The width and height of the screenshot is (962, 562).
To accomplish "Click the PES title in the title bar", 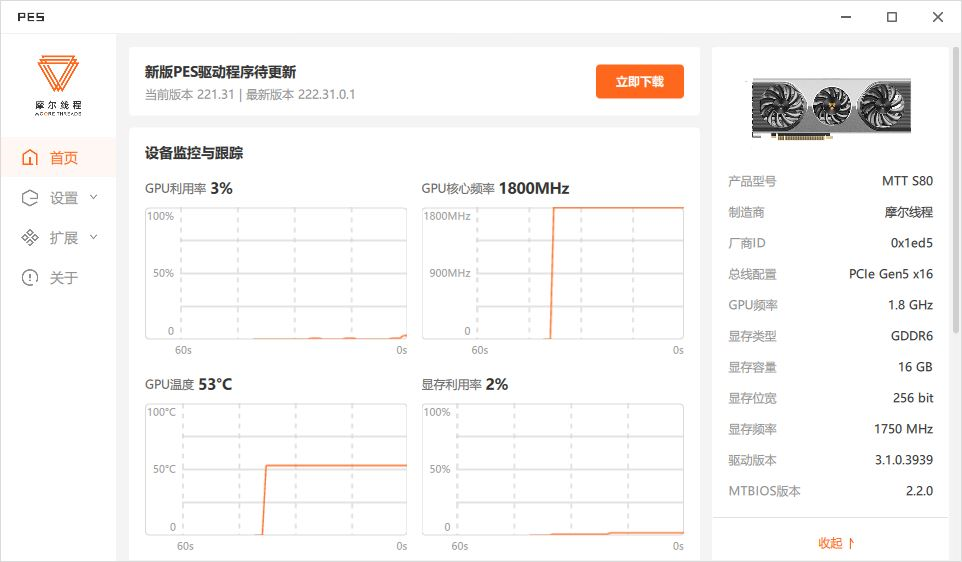I will [x=31, y=17].
